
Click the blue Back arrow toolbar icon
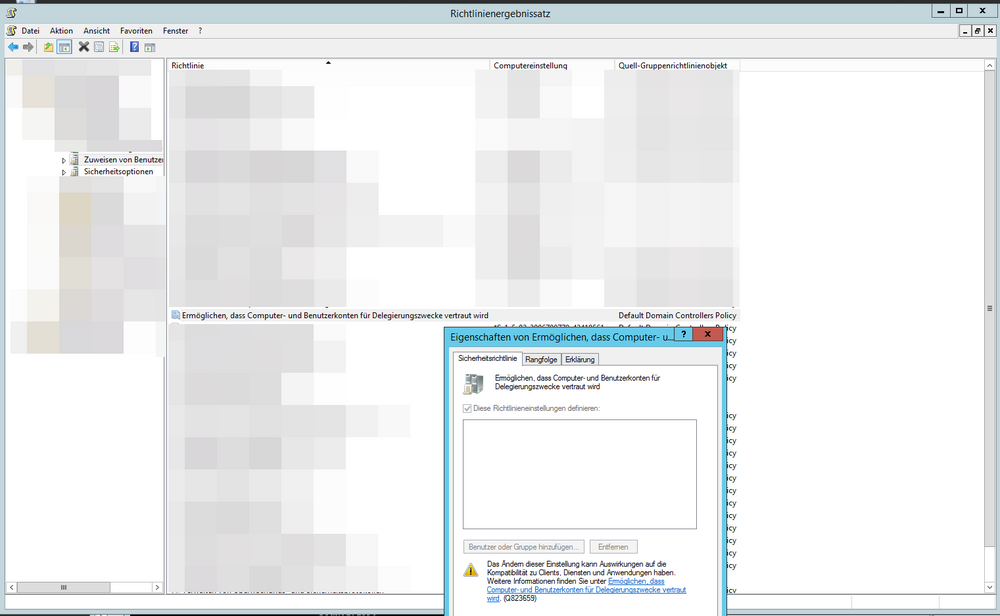click(13, 47)
